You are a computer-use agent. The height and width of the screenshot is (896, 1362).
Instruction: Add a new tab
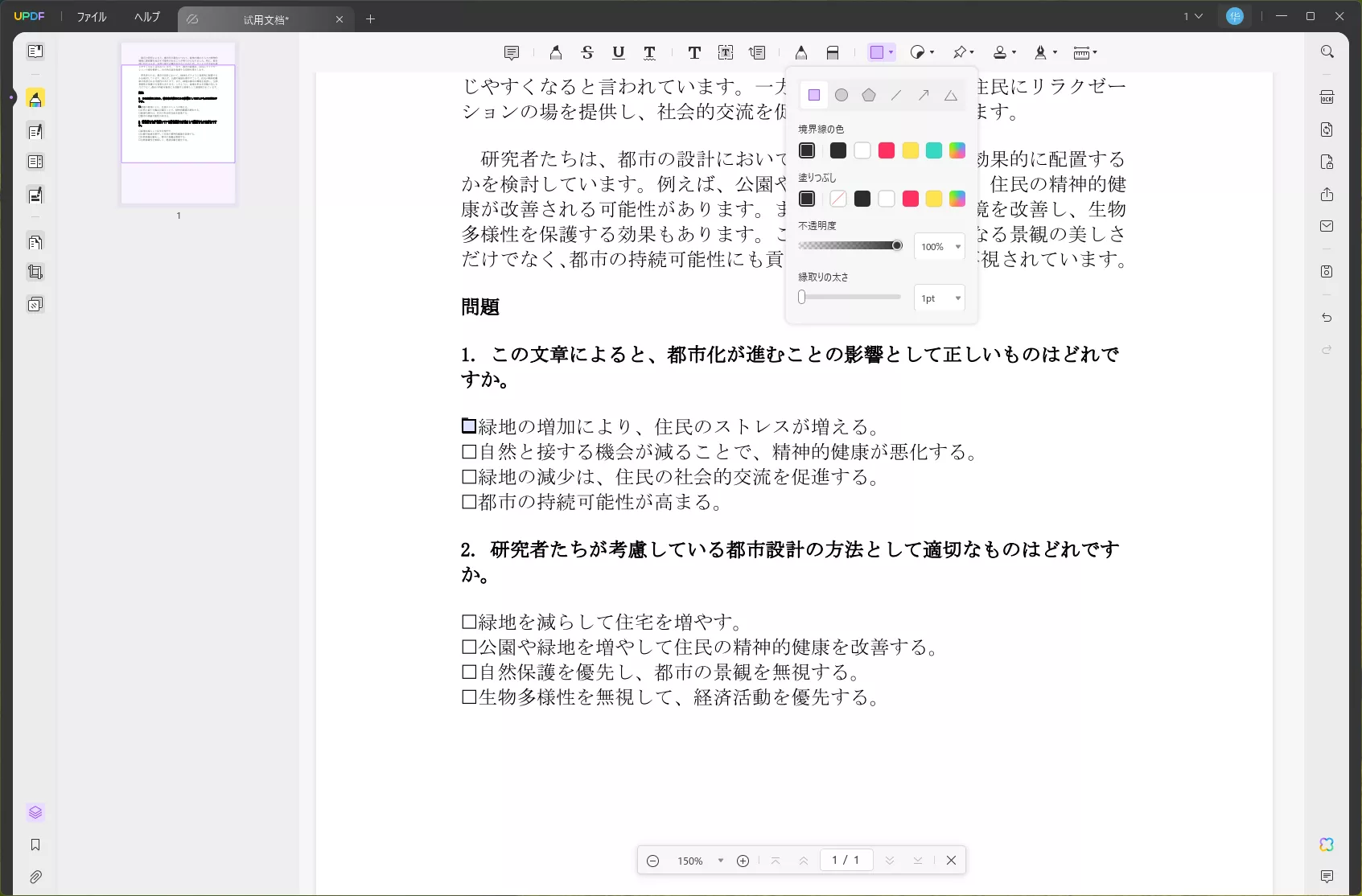click(371, 19)
